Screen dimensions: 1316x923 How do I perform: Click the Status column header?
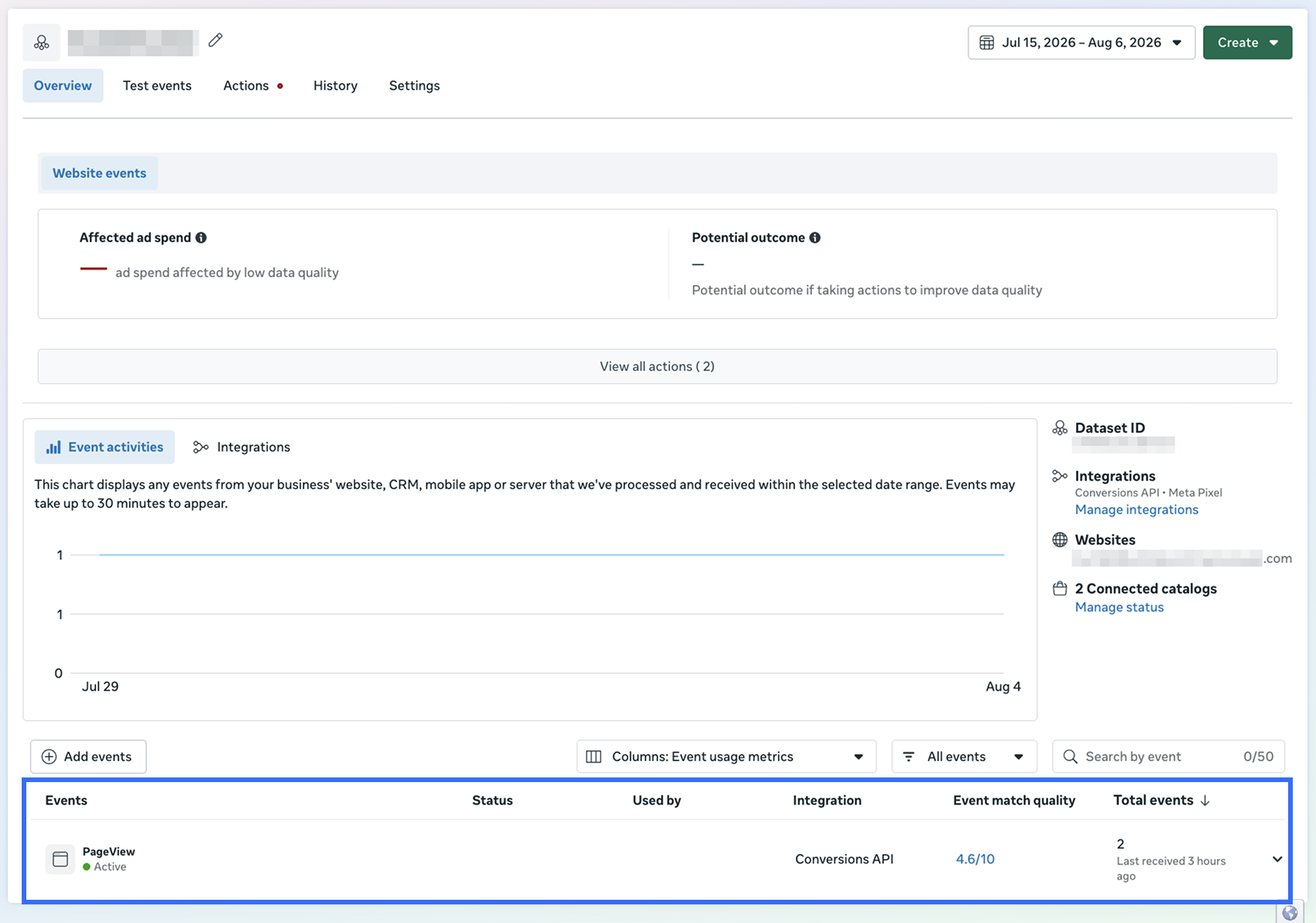[x=492, y=801]
